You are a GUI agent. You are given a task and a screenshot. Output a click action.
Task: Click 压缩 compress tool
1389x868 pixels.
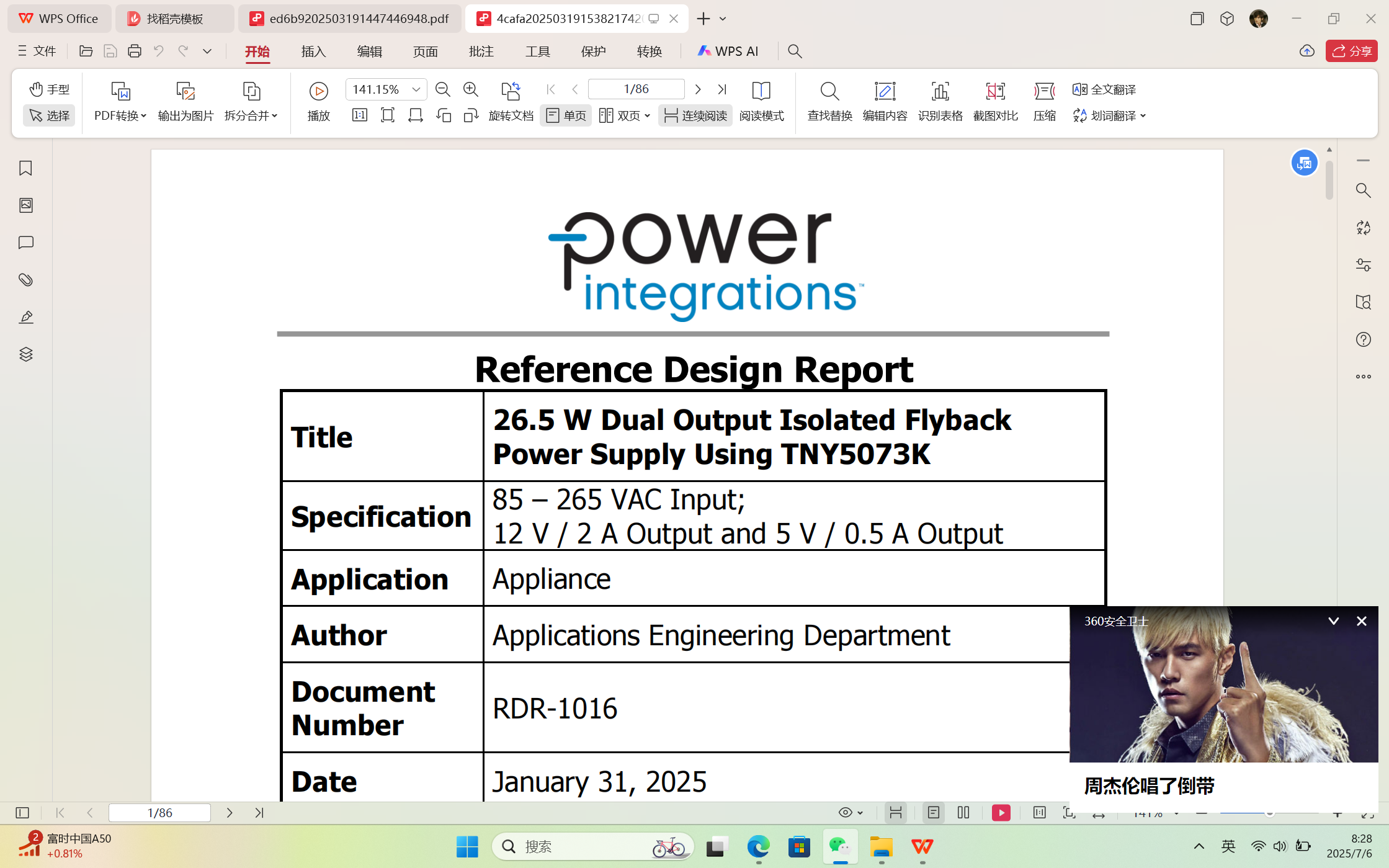point(1045,102)
